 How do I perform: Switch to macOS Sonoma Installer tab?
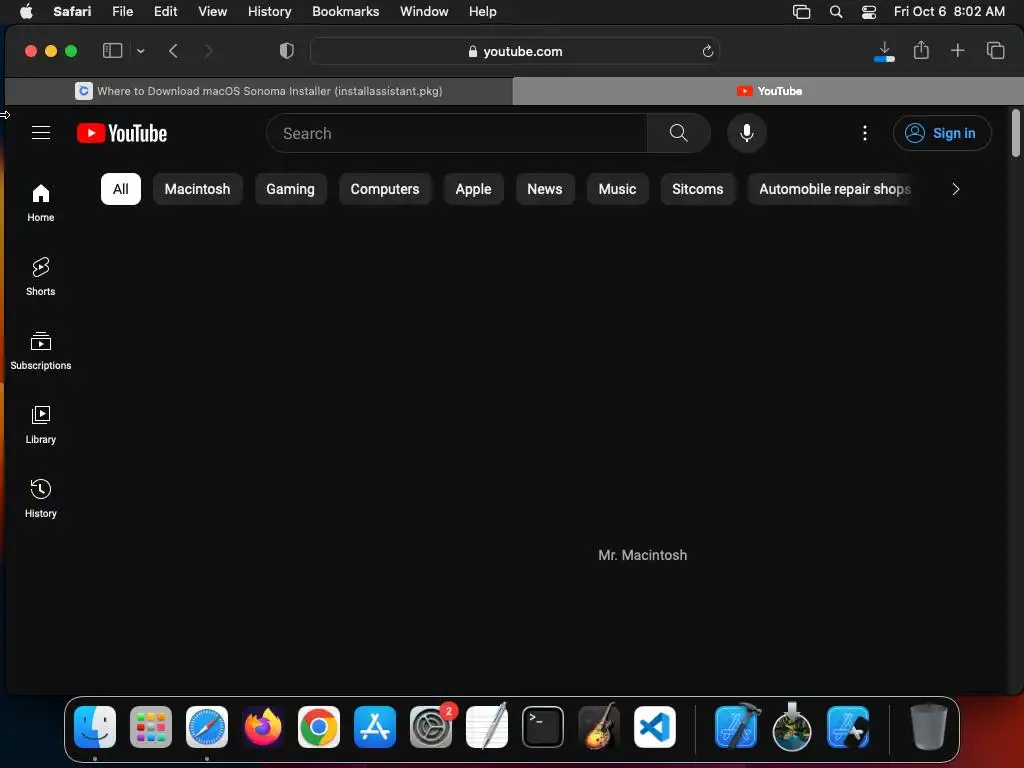[x=259, y=91]
